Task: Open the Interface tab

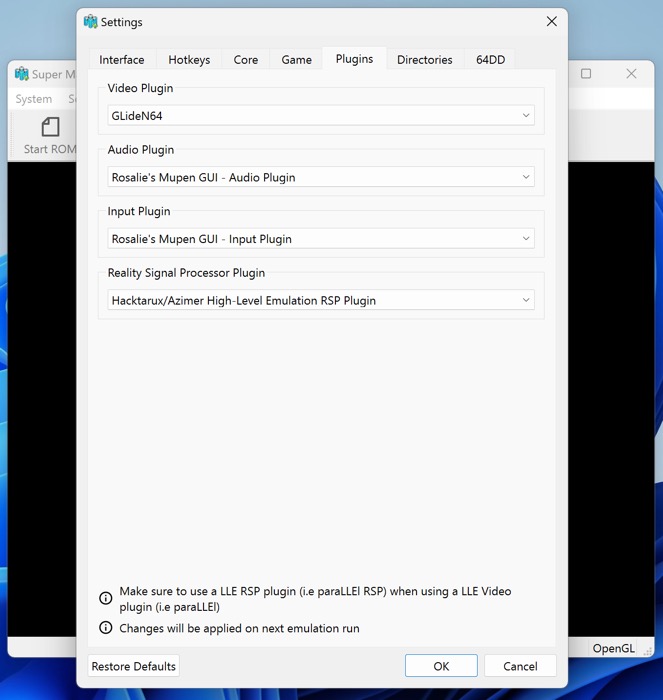Action: click(x=121, y=59)
